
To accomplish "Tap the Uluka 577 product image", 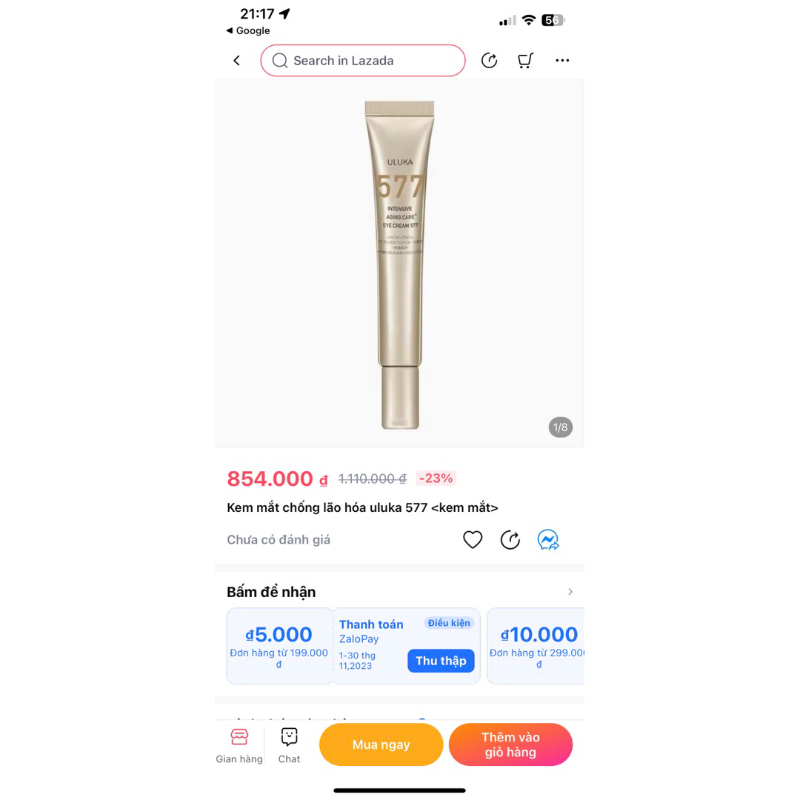I will (x=399, y=264).
